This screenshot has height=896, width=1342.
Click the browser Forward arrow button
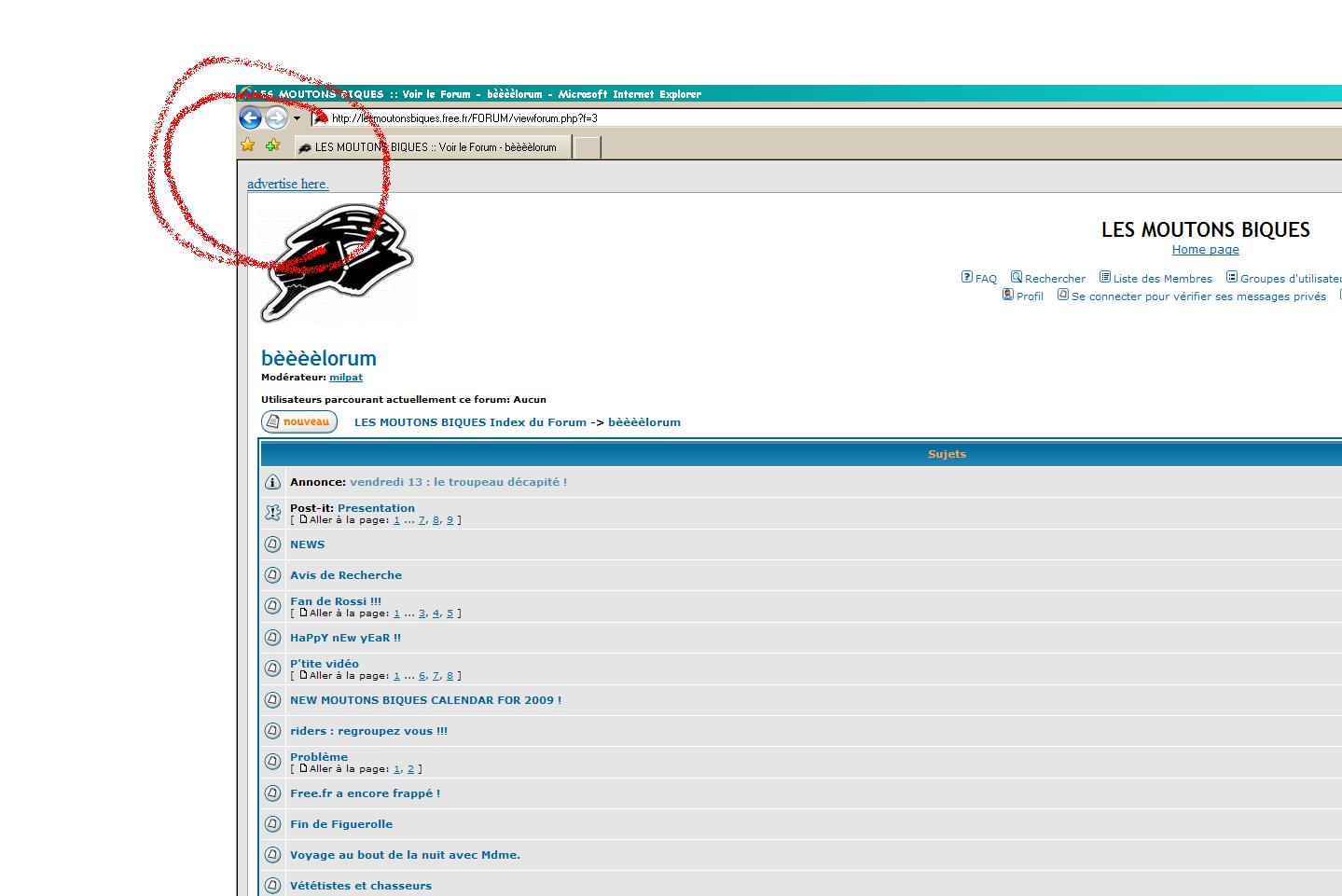(x=276, y=117)
